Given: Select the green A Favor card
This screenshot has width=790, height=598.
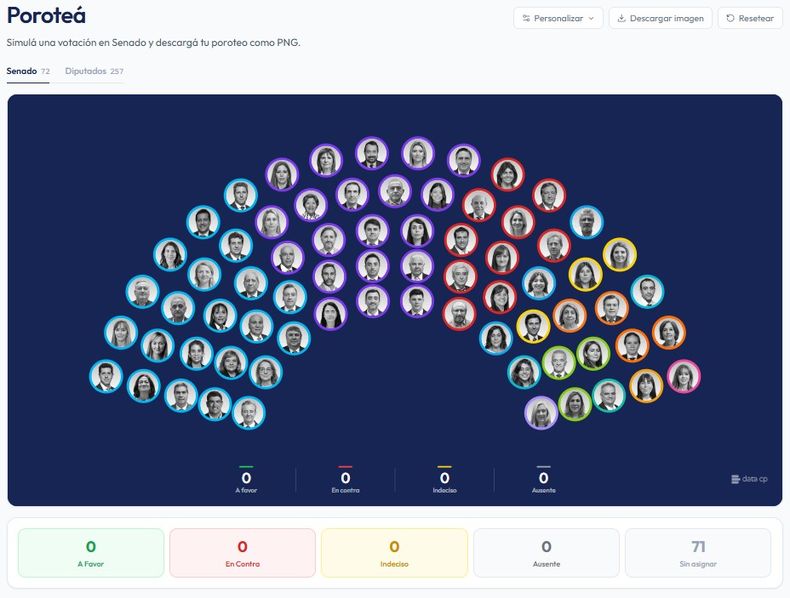Looking at the screenshot, I should tap(91, 553).
